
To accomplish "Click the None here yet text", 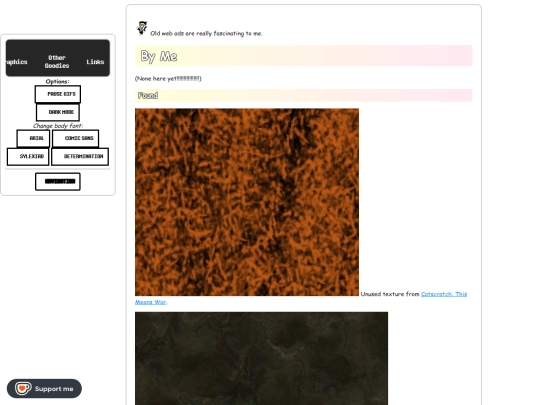I will tap(168, 79).
